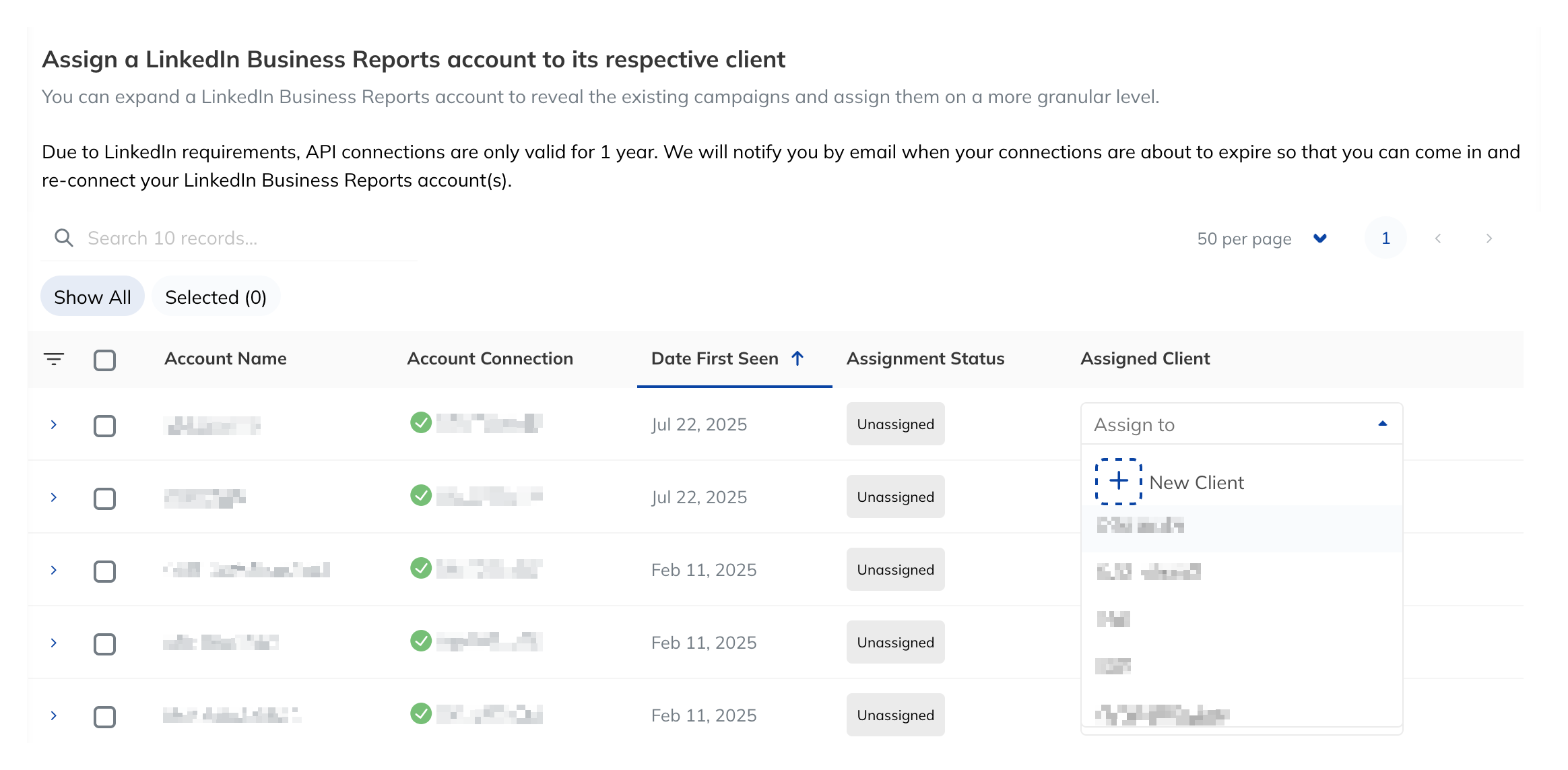Select the second blurred client option
The width and height of the screenshot is (1568, 770).
(x=1241, y=573)
